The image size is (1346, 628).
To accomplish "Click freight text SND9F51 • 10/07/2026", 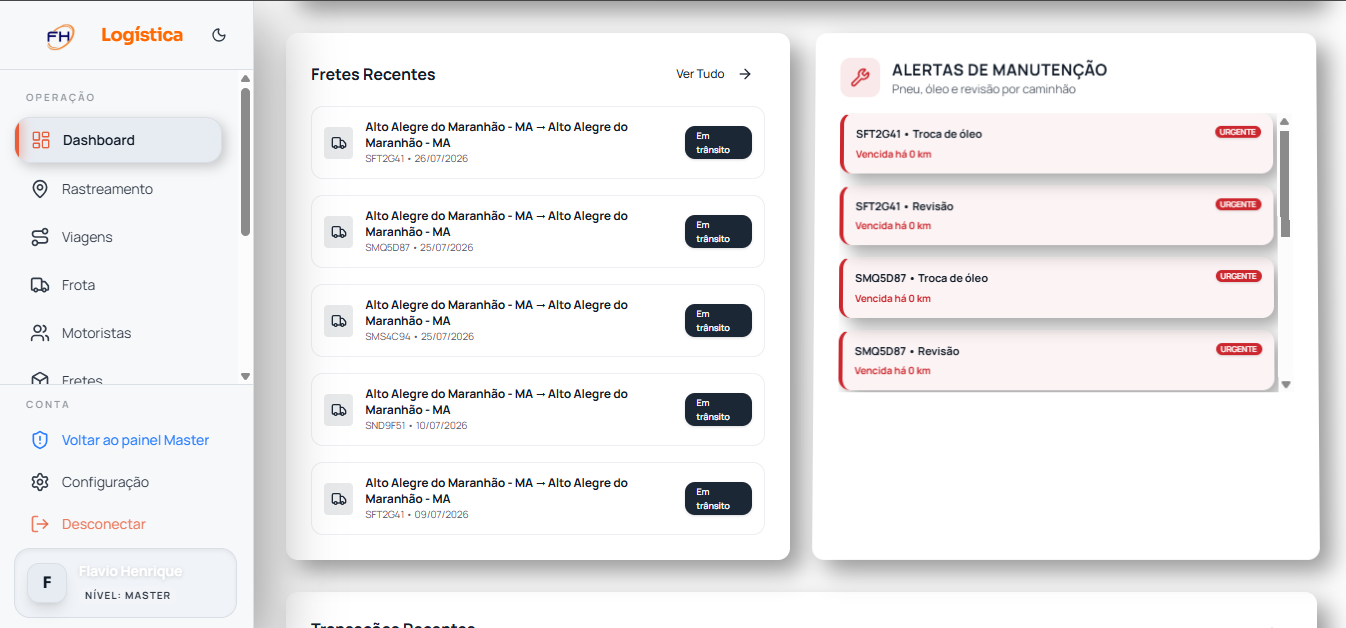I will point(416,426).
